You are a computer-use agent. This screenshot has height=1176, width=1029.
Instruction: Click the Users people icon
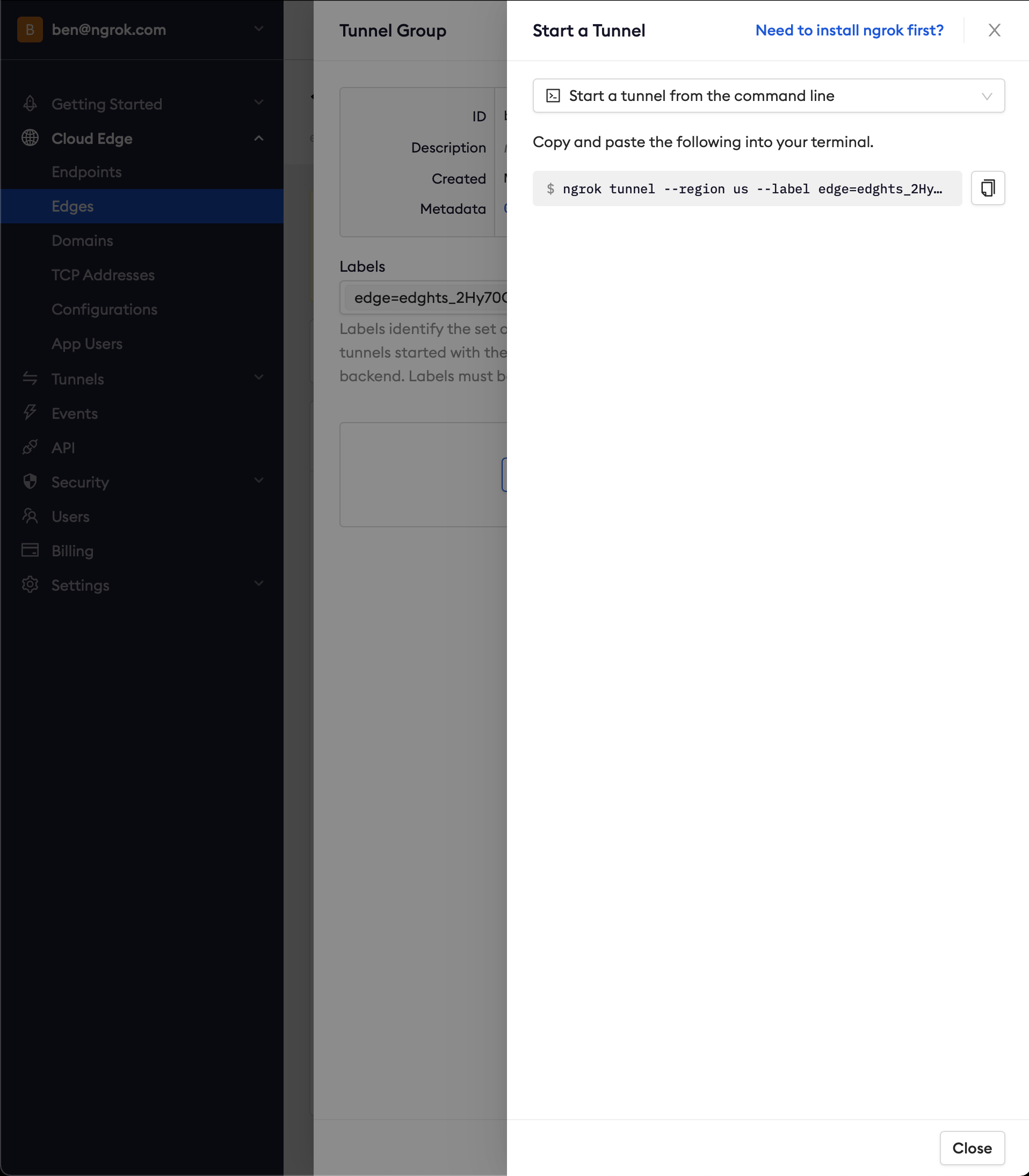[x=30, y=516]
